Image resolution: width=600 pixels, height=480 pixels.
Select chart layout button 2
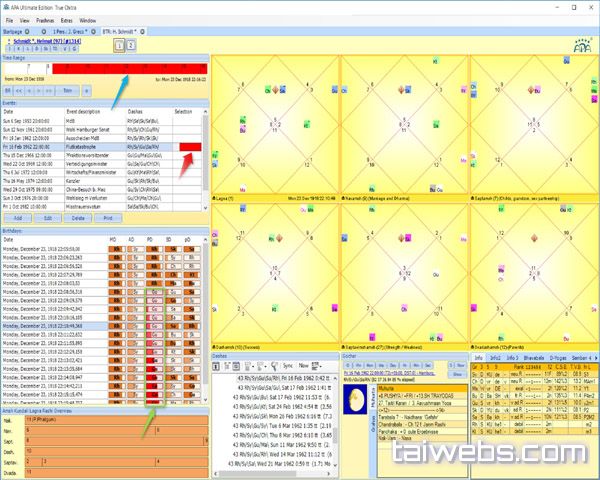131,45
